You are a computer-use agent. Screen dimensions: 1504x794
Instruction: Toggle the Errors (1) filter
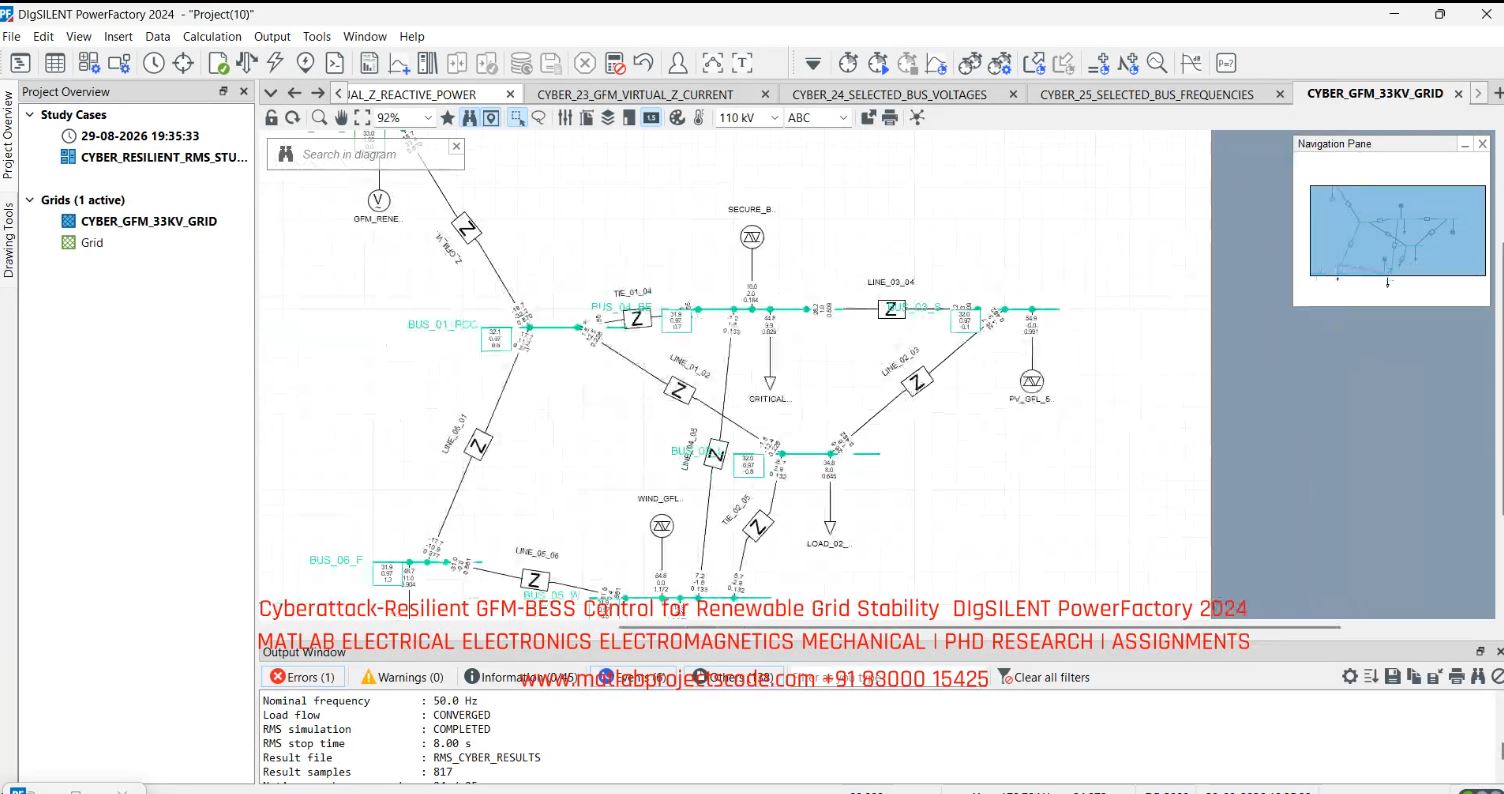[x=303, y=677]
